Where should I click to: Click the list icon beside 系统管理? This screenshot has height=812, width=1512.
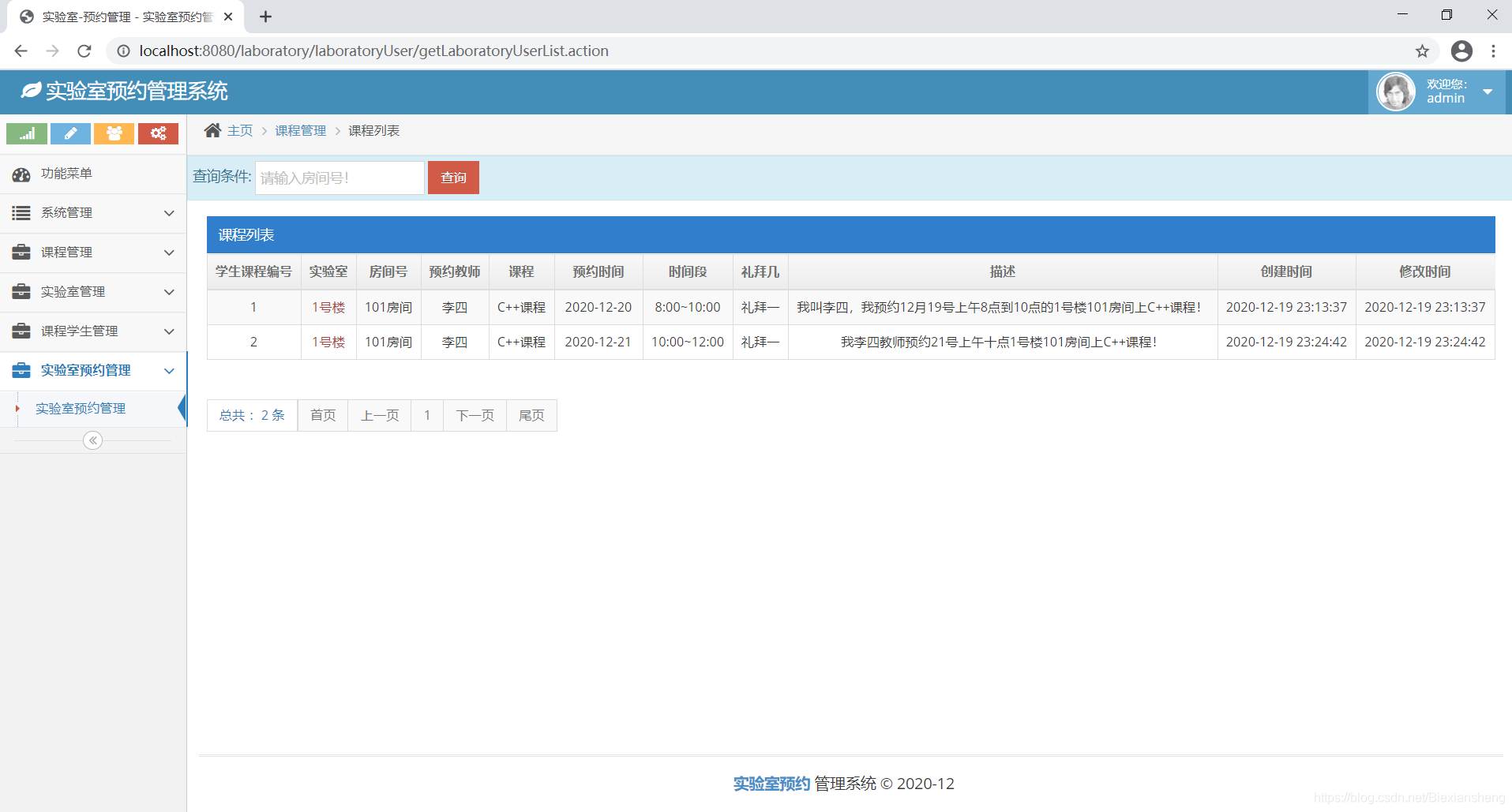click(x=21, y=213)
